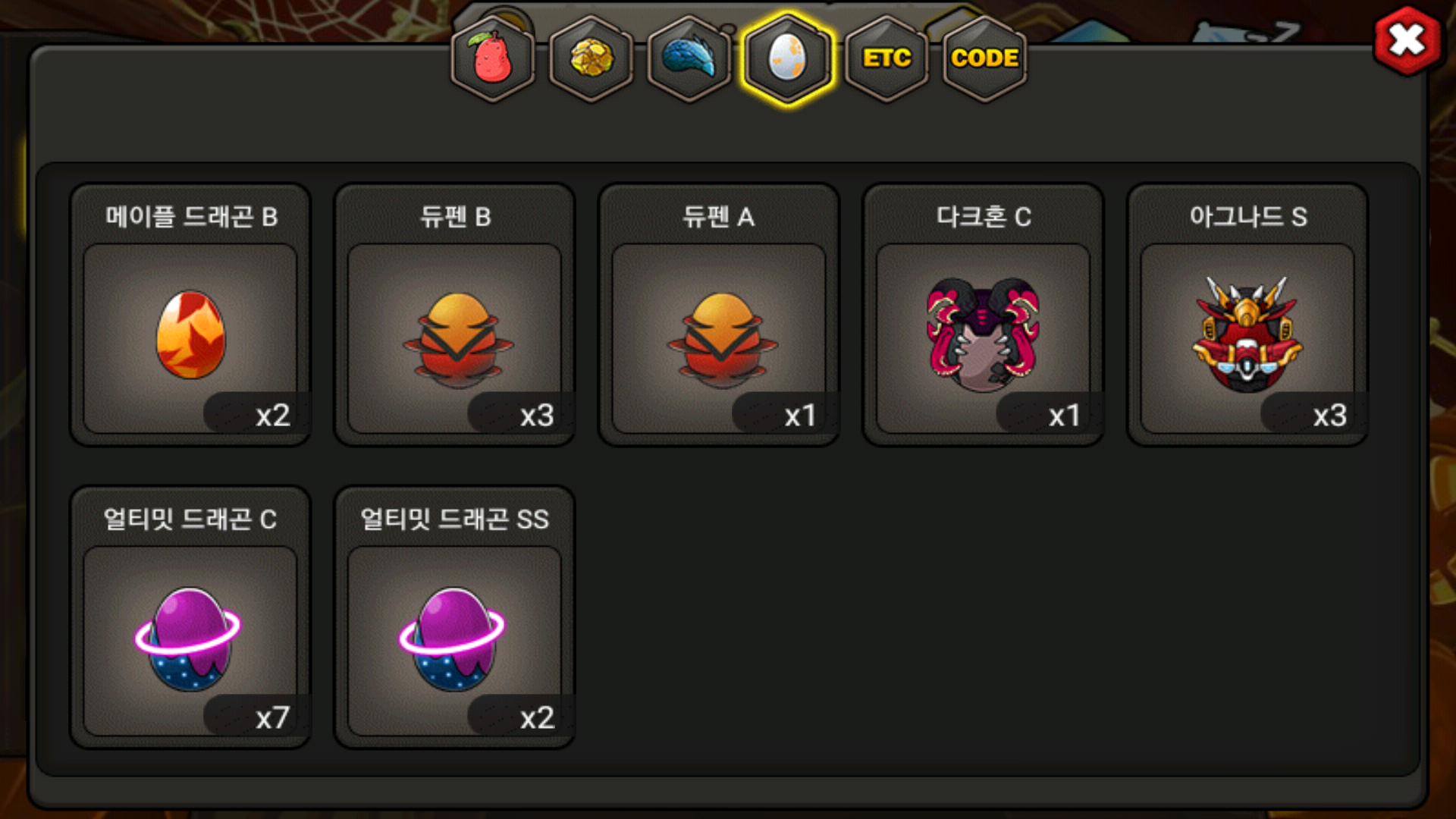Open the CODE tab
Image resolution: width=1456 pixels, height=819 pixels.
pos(984,58)
